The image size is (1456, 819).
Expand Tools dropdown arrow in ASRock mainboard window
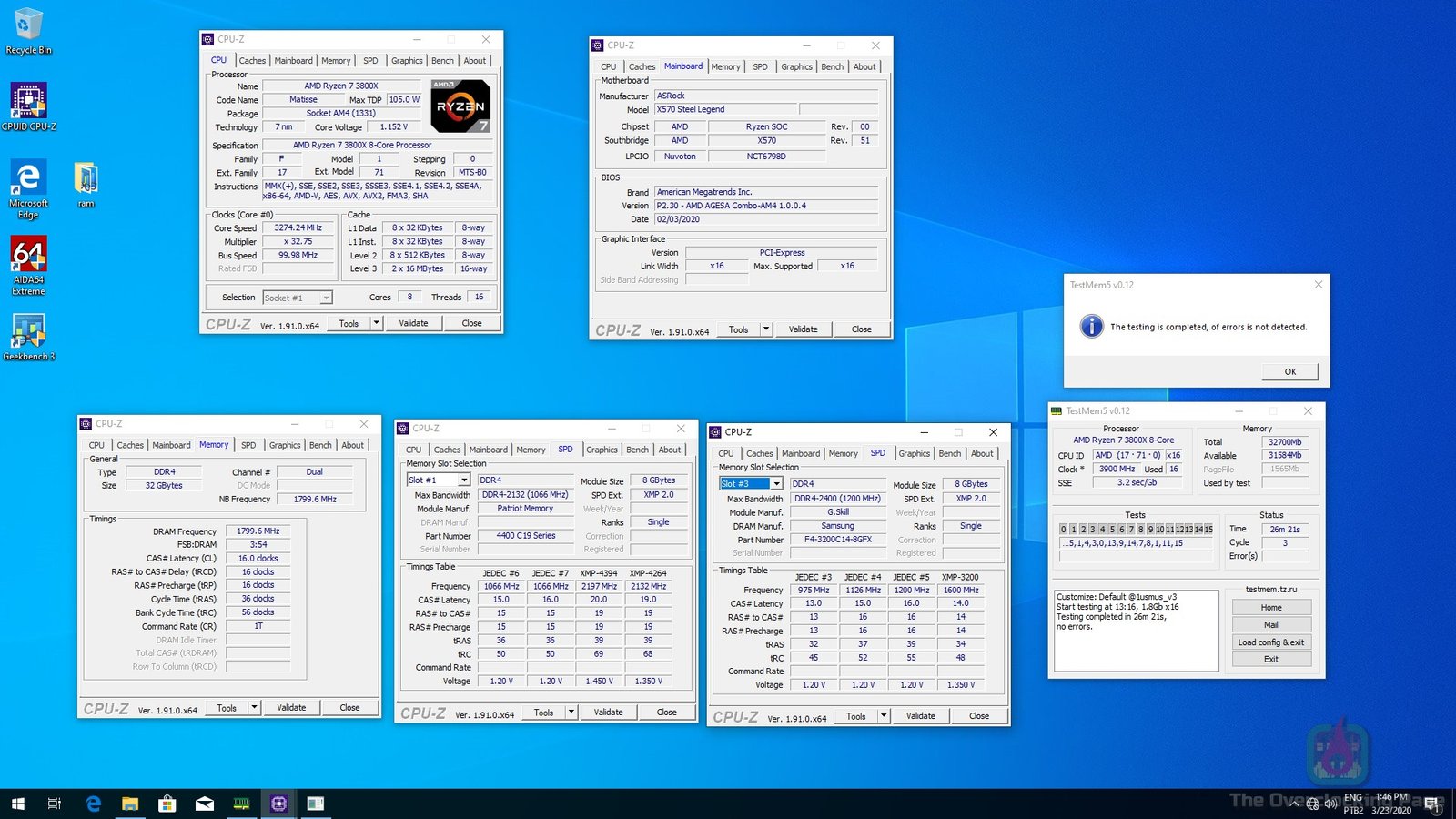tap(765, 329)
